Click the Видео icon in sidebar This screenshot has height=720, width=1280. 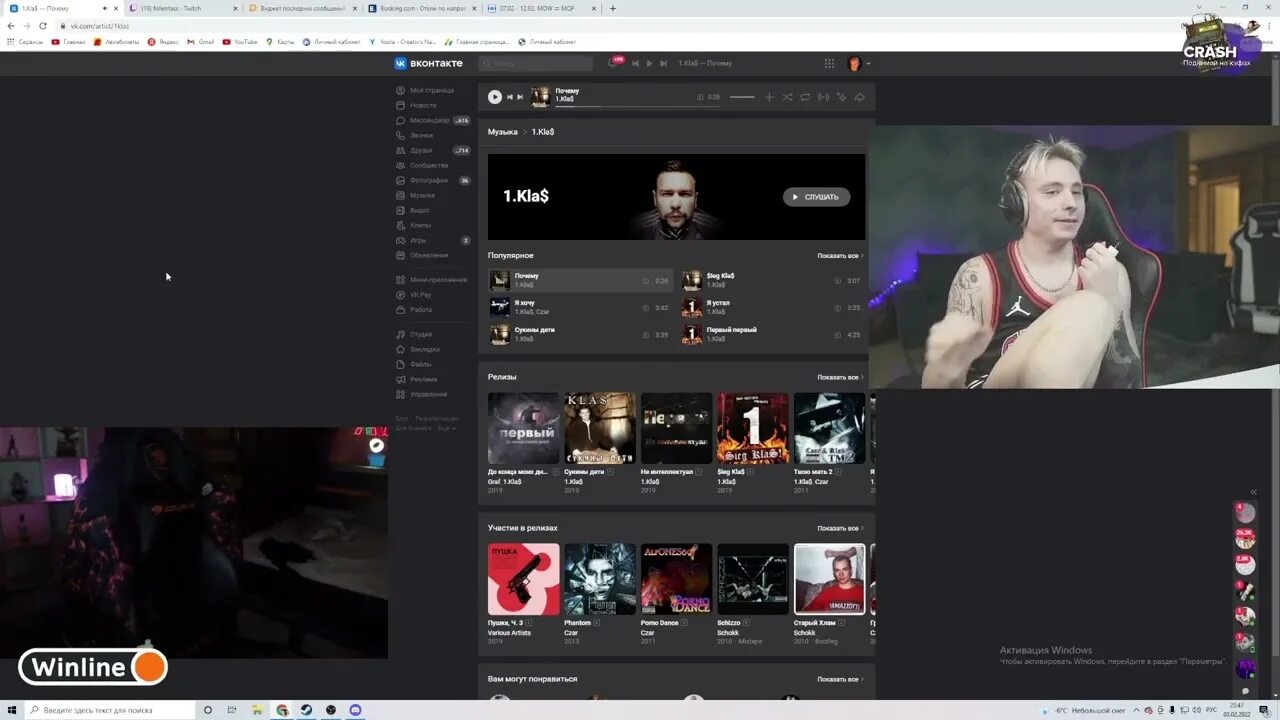point(401,210)
